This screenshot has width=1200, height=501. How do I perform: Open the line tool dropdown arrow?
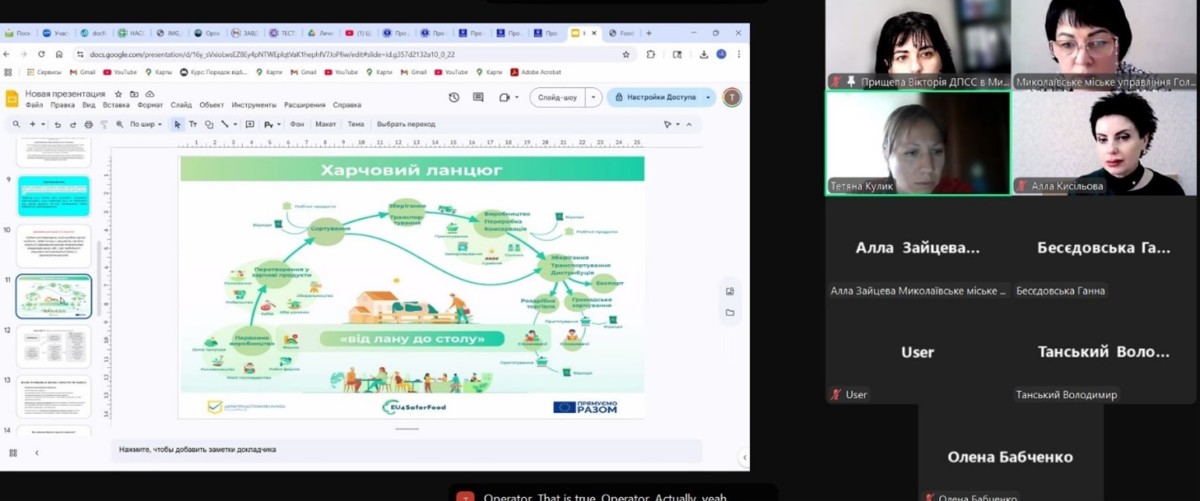(235, 124)
